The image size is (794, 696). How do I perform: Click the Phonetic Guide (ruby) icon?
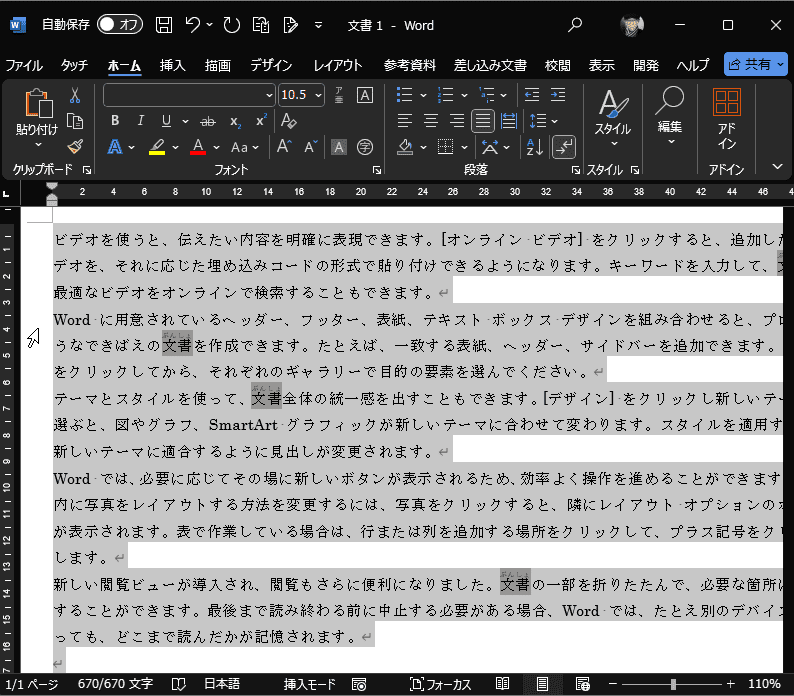click(x=339, y=95)
